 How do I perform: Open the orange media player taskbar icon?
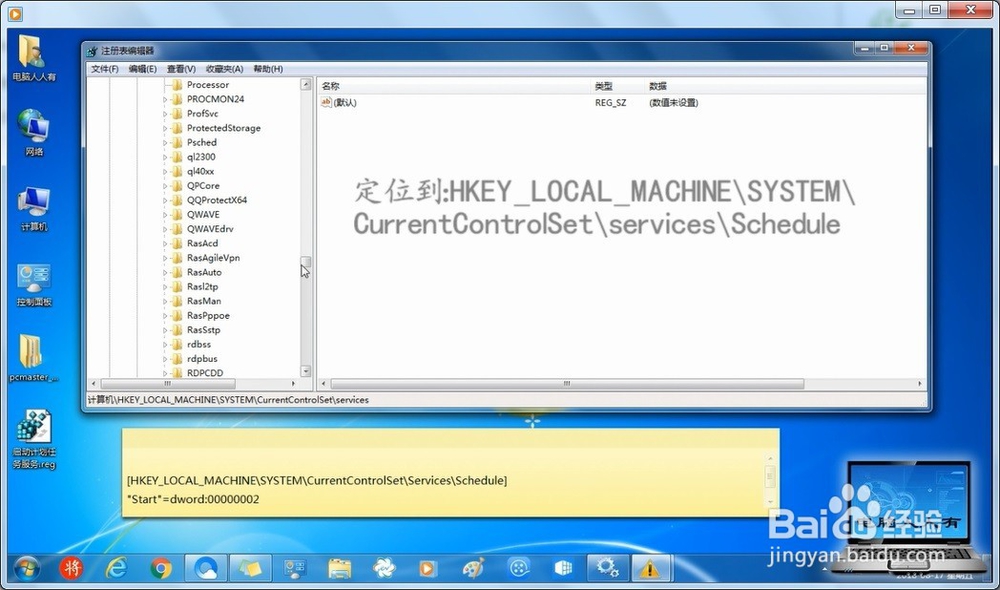(427, 568)
